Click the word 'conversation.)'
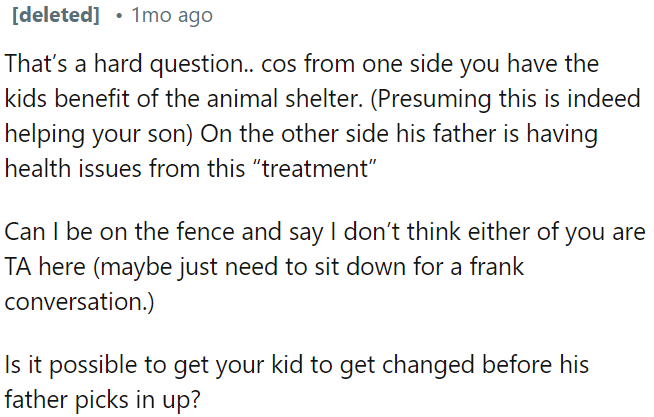Screen dimensions: 654x417 tap(79, 303)
